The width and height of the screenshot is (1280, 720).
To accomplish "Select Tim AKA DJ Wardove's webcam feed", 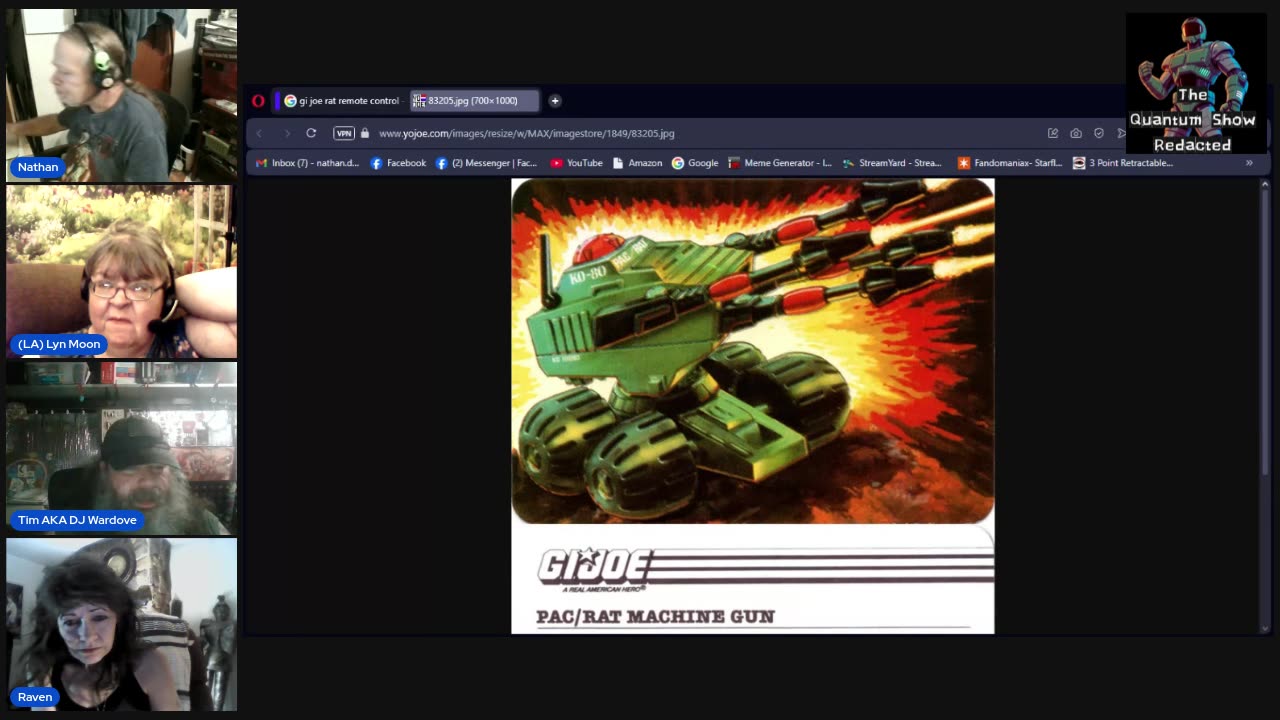I will click(x=122, y=448).
